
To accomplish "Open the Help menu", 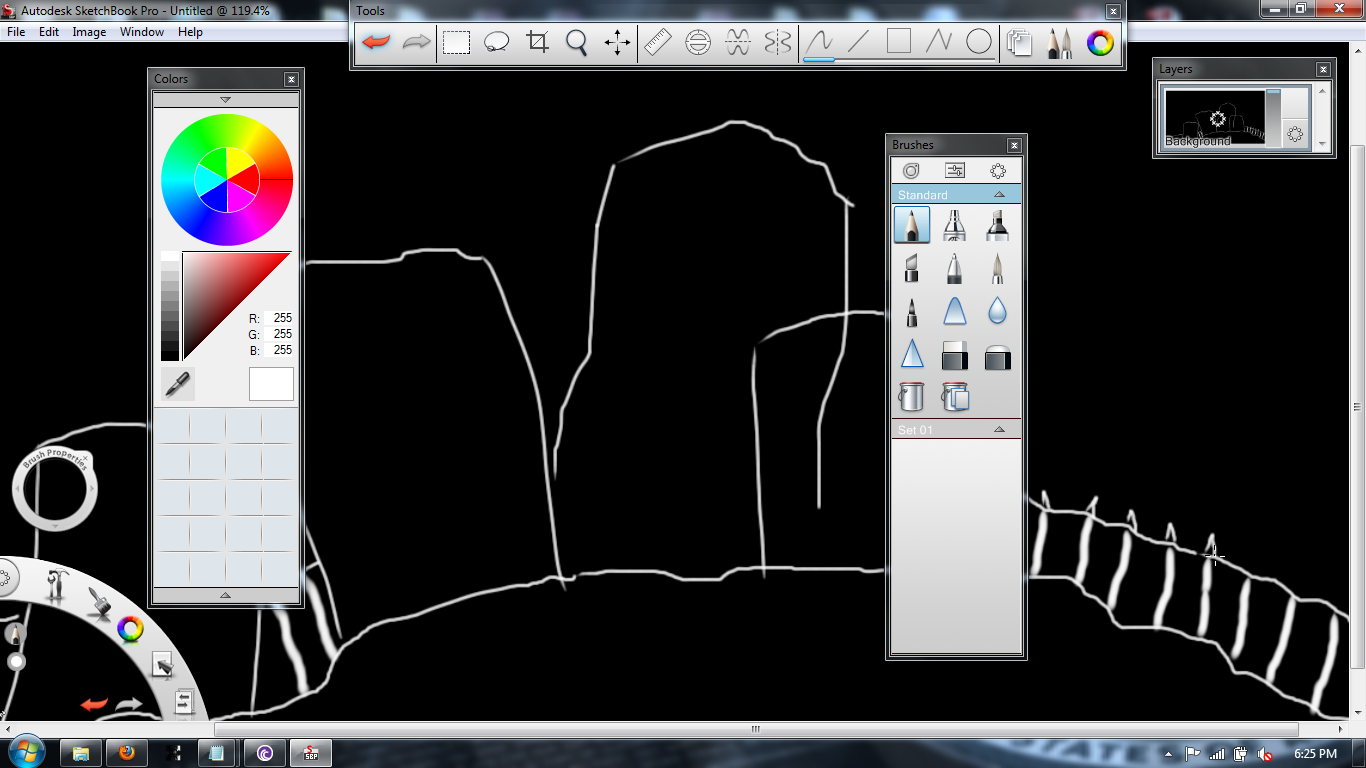I will click(190, 32).
